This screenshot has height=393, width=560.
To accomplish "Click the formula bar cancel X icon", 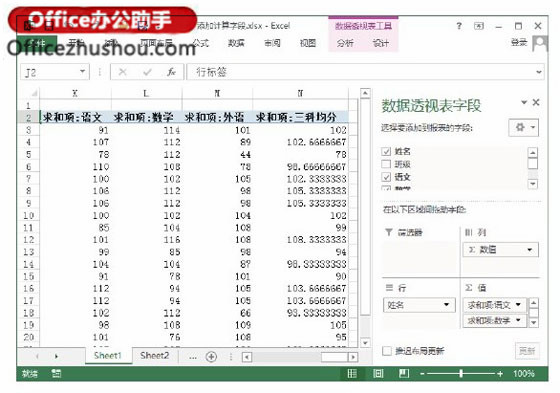I will pos(122,72).
